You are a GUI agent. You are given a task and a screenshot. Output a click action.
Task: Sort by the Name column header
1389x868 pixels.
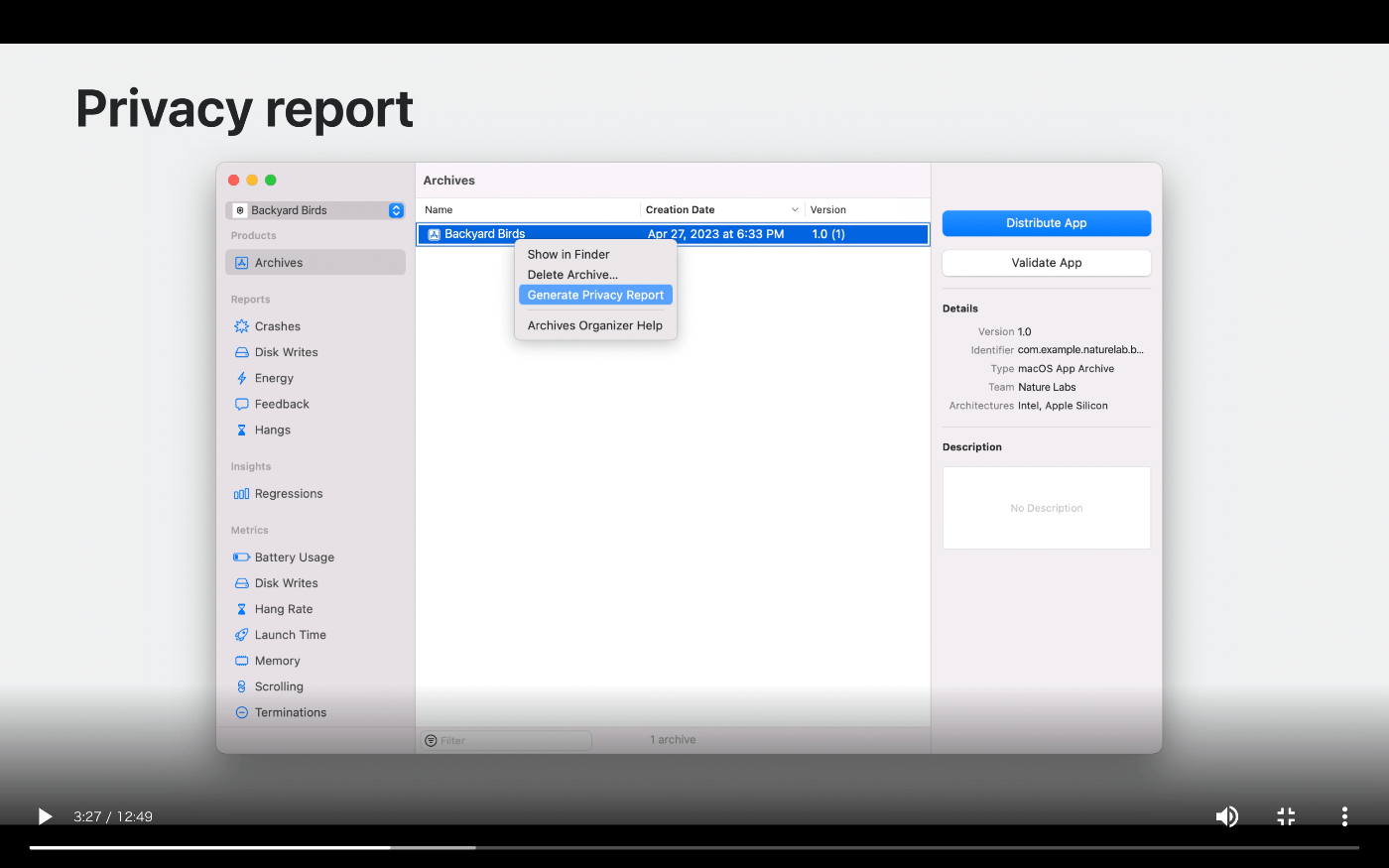pos(528,210)
